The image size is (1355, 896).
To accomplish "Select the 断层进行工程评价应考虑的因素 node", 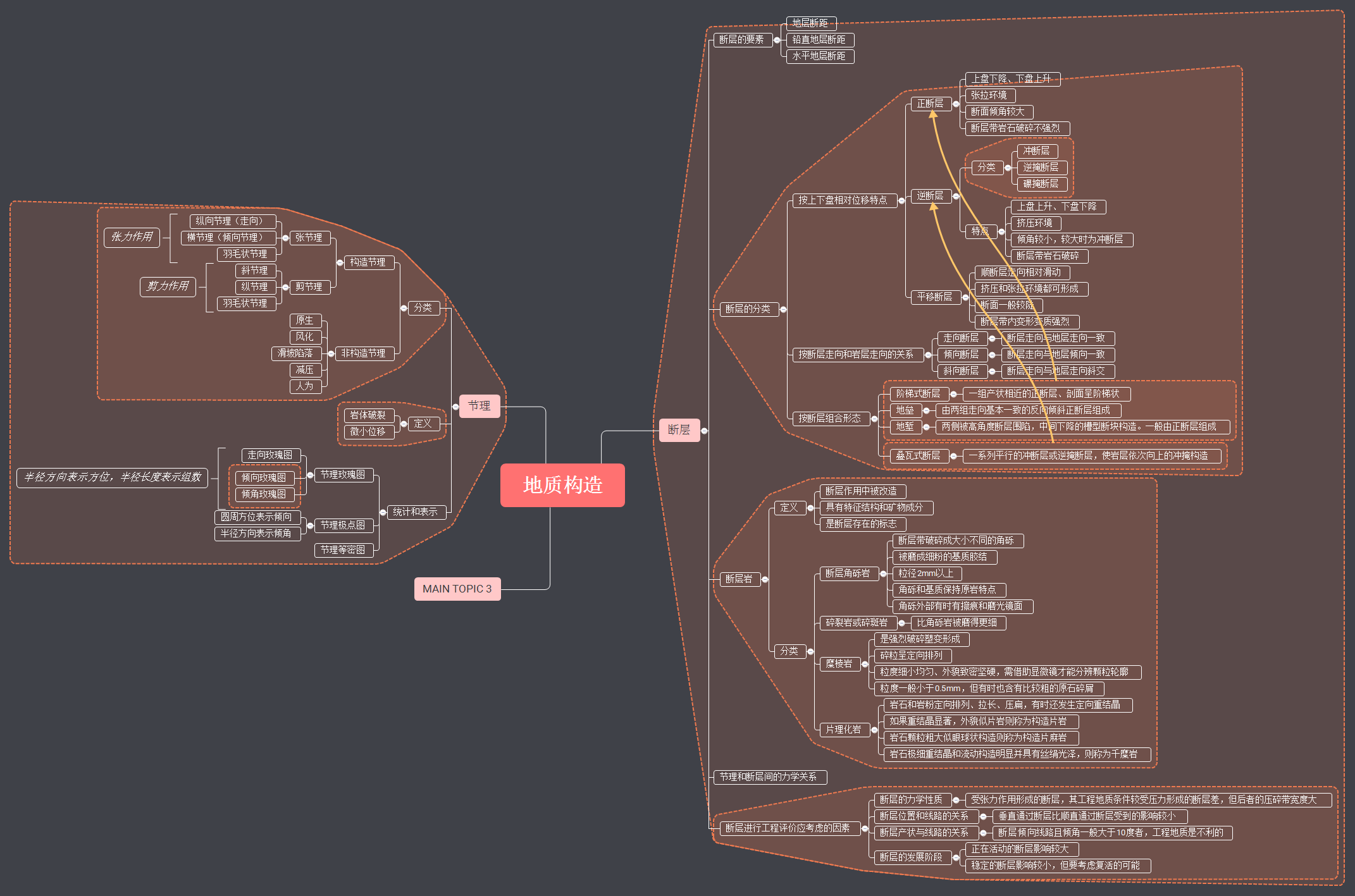I will (x=788, y=828).
